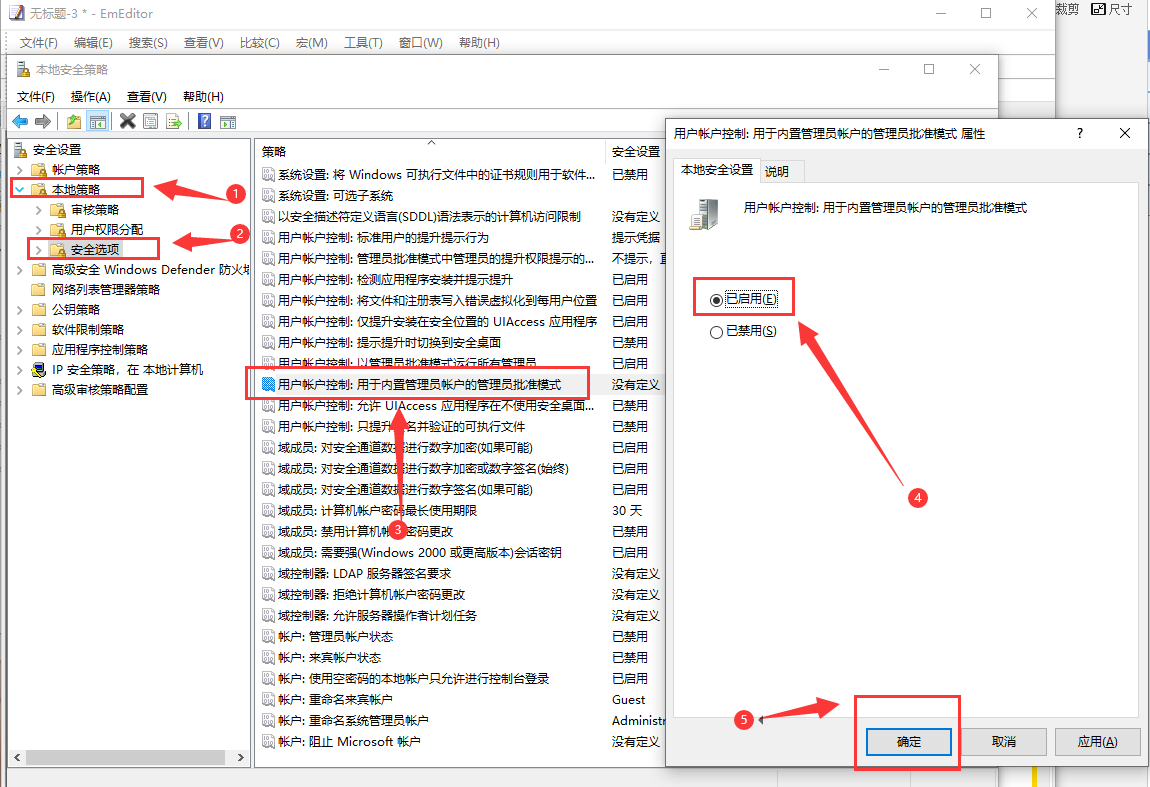Switch to the 本地安全设置 tab
The image size is (1150, 787).
[x=717, y=169]
